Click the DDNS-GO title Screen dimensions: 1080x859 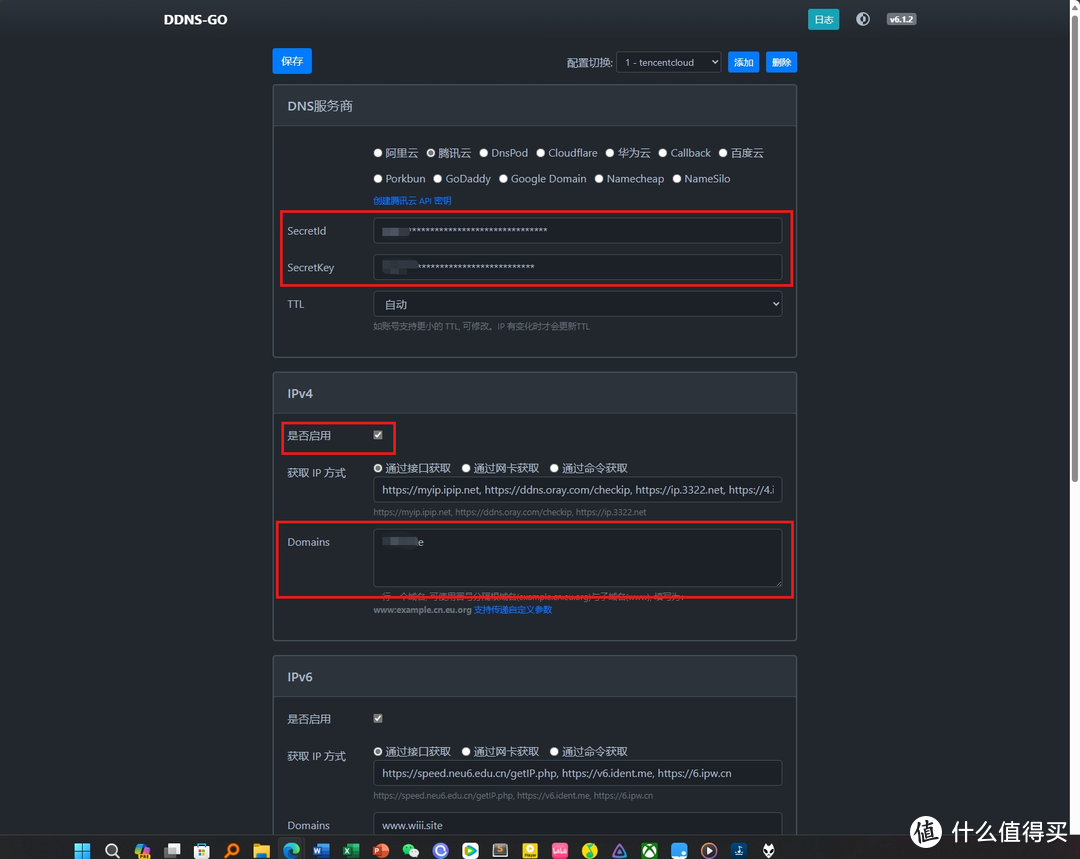point(196,19)
